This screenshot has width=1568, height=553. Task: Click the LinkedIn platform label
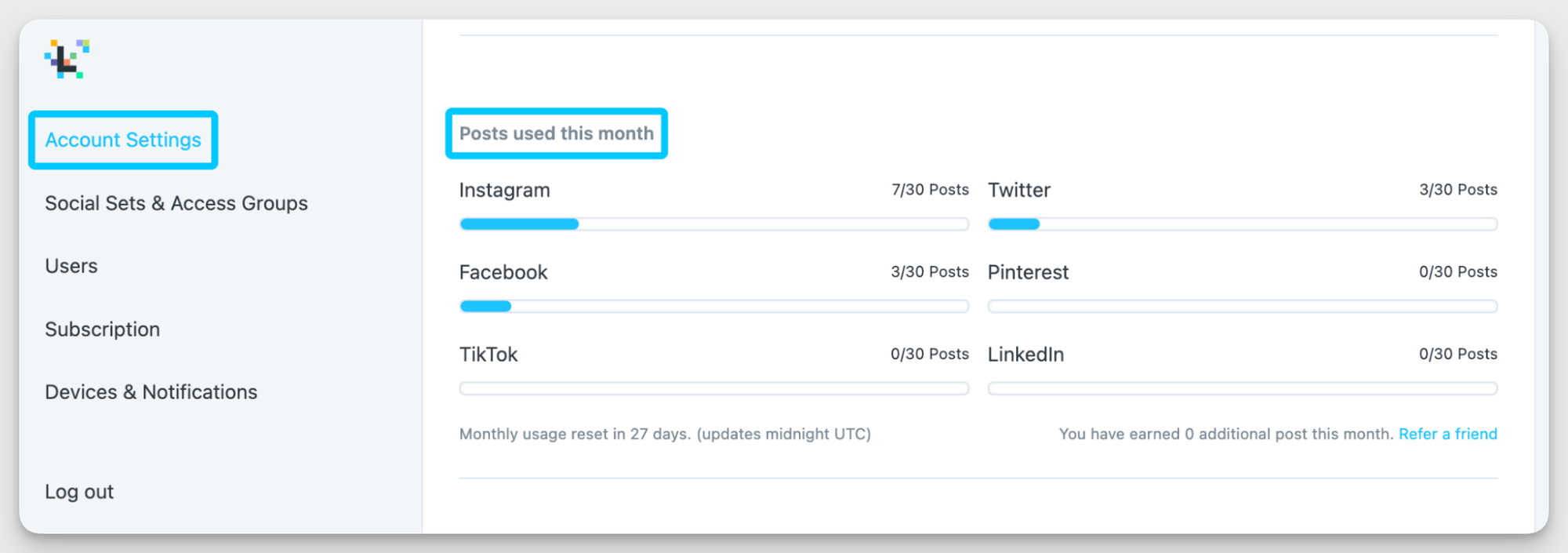[1025, 355]
